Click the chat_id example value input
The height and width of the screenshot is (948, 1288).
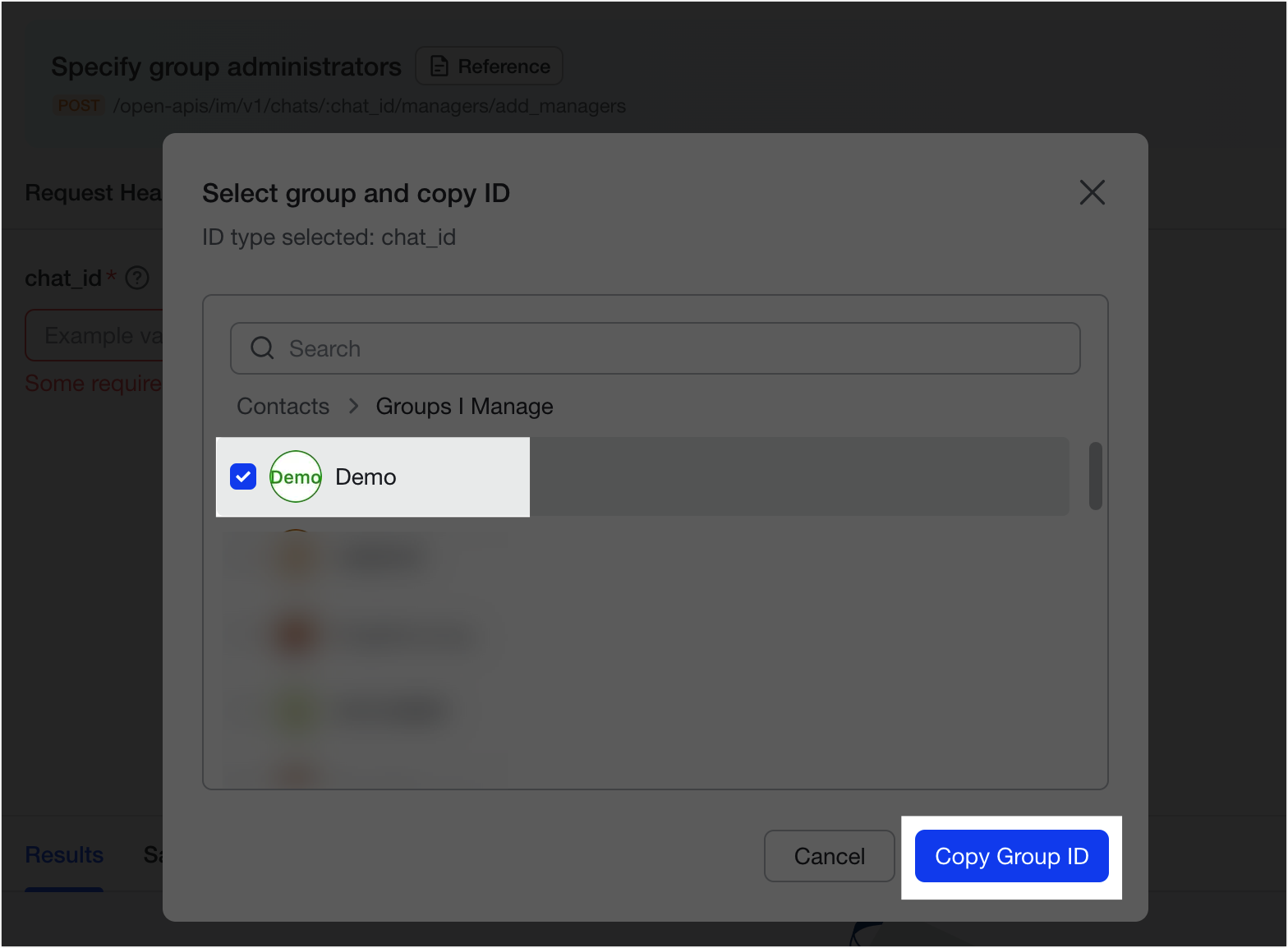[x=94, y=335]
